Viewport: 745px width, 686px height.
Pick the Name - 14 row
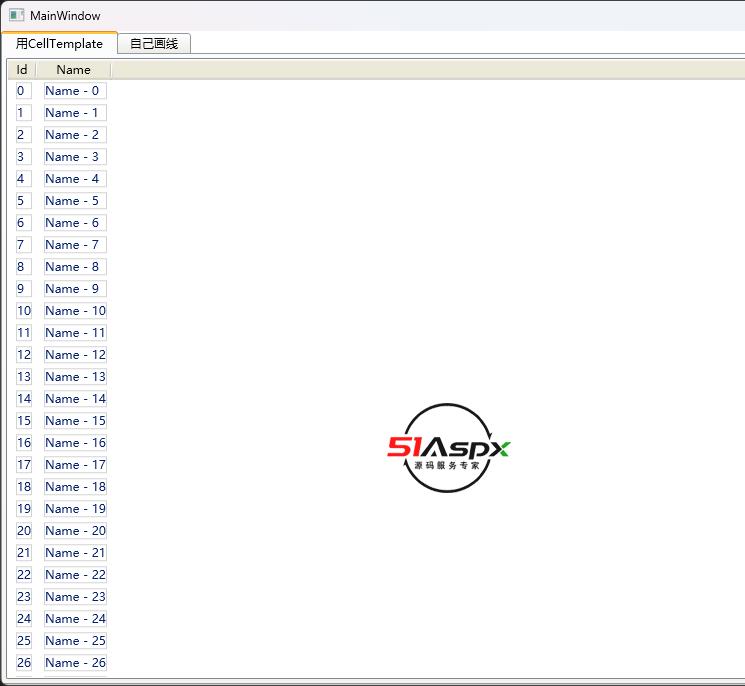coord(75,399)
